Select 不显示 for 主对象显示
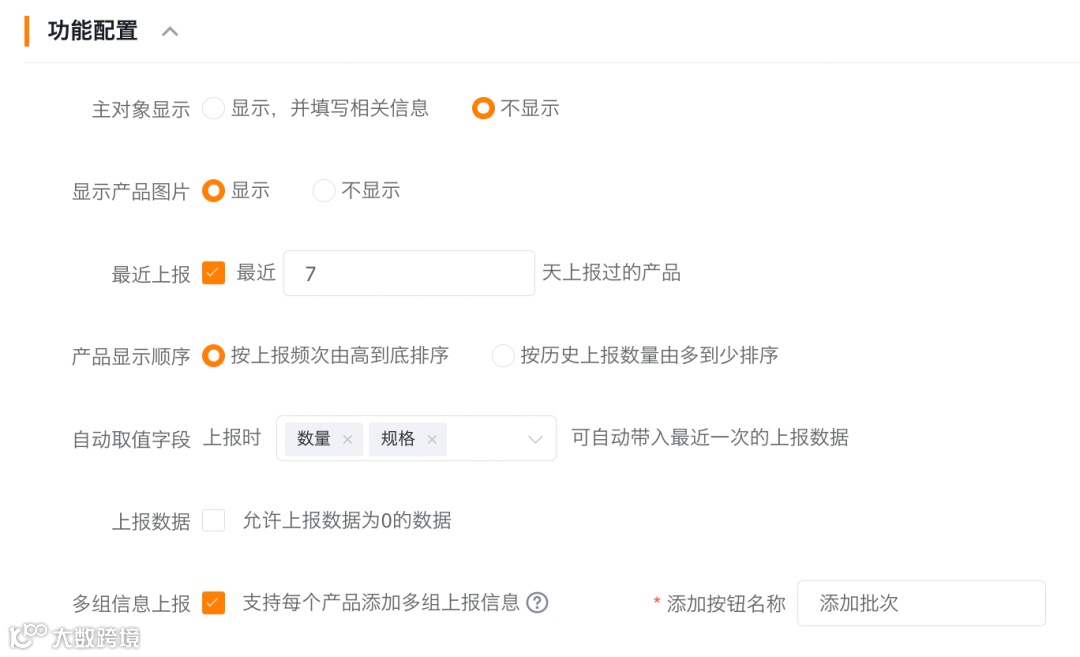Viewport: 1080px width, 657px height. click(484, 108)
